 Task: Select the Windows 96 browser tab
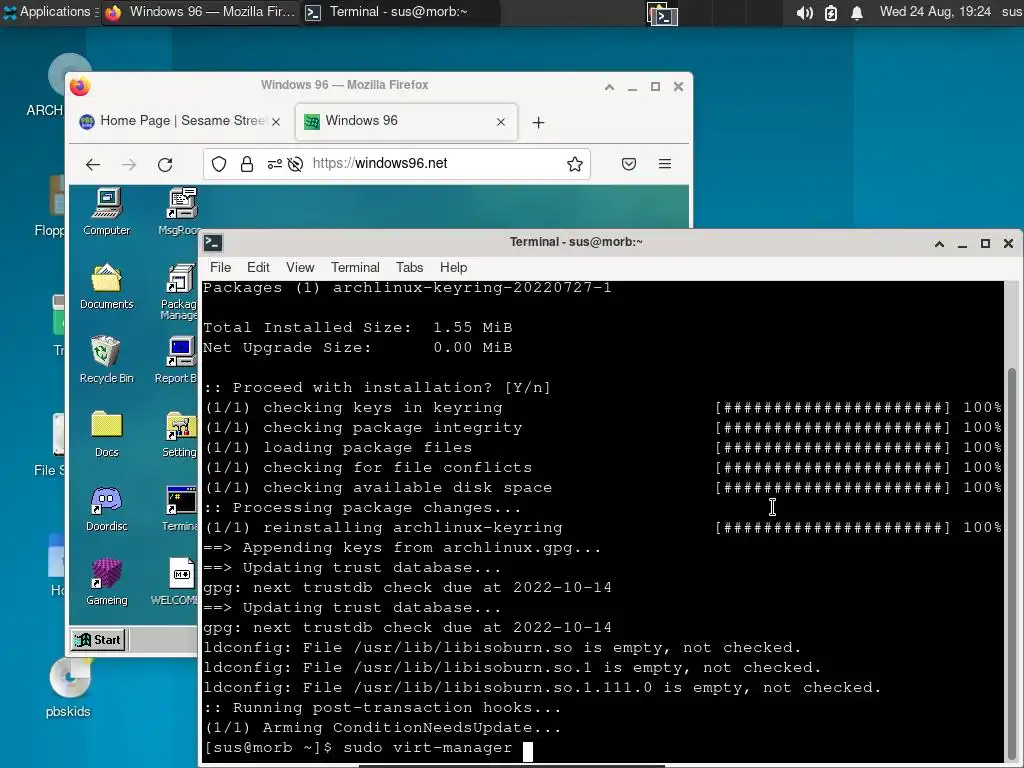pos(406,121)
